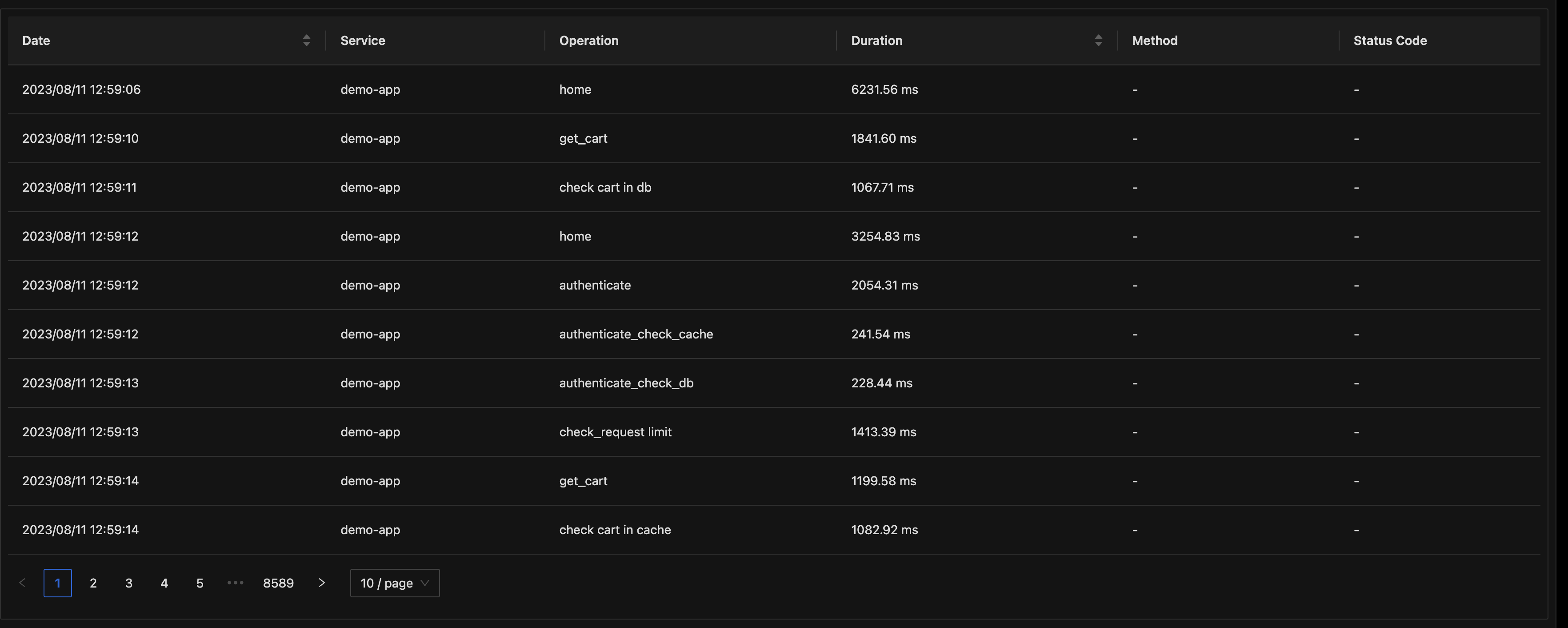Screen dimensions: 1568x628
Task: Open the 10 / page selector
Action: tap(394, 583)
